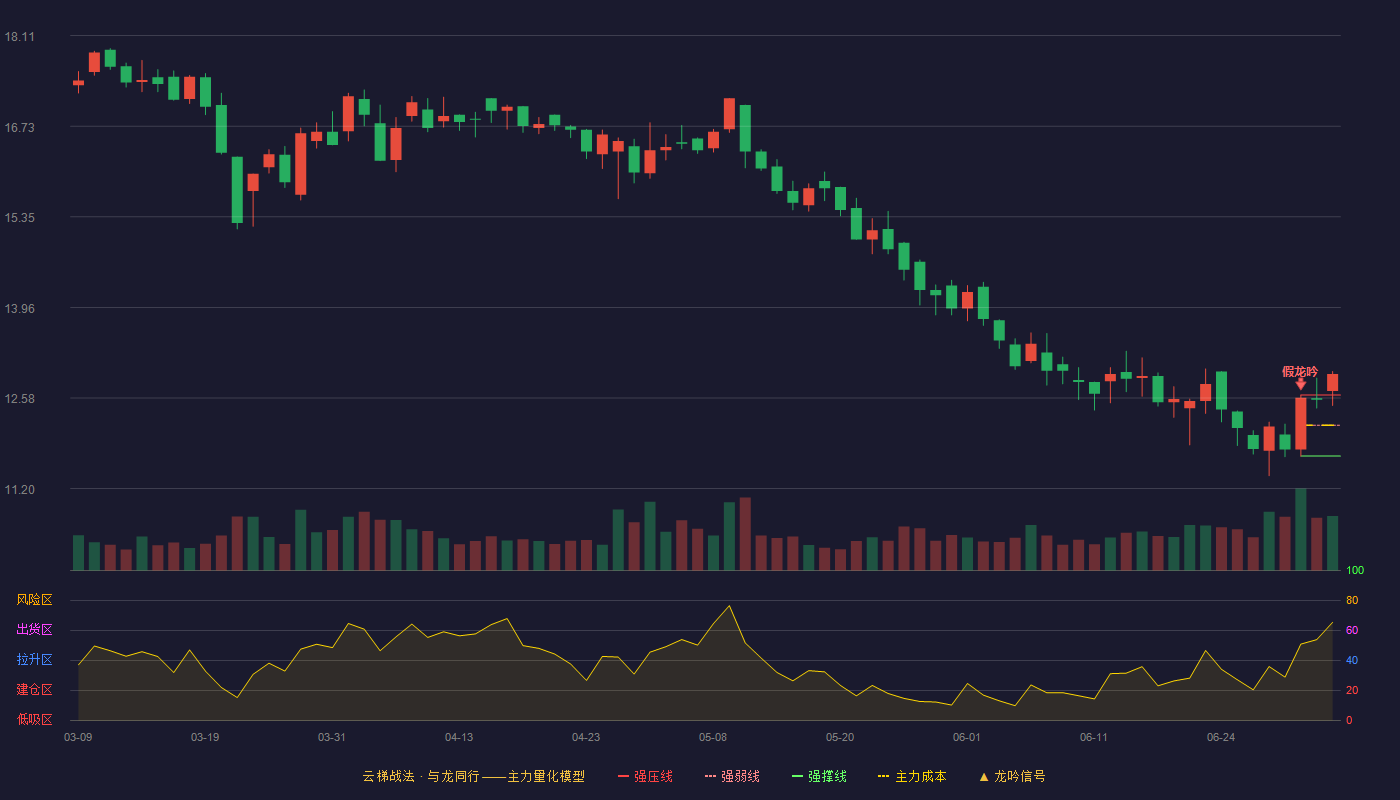Toggle the 主力成本 legend series
1400x800 pixels.
(912, 776)
